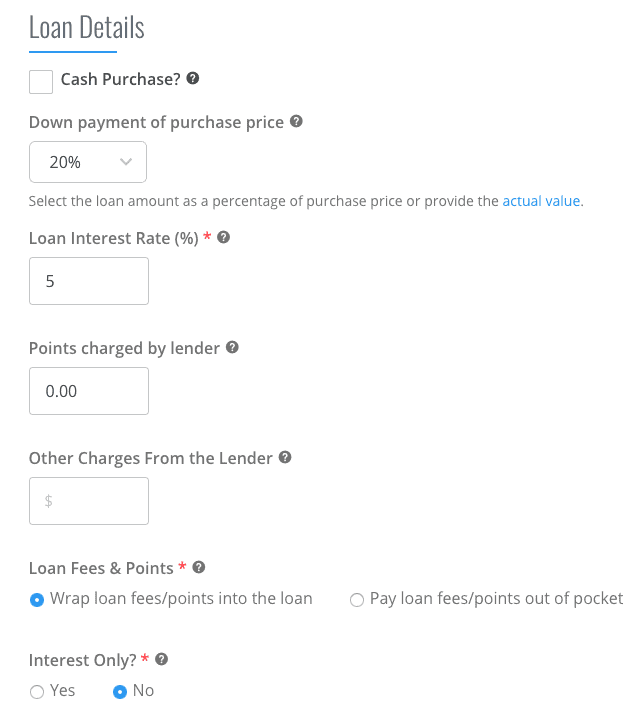The image size is (635, 726).
Task: Click the down payment dropdown chevron arrow
Action: coord(126,162)
